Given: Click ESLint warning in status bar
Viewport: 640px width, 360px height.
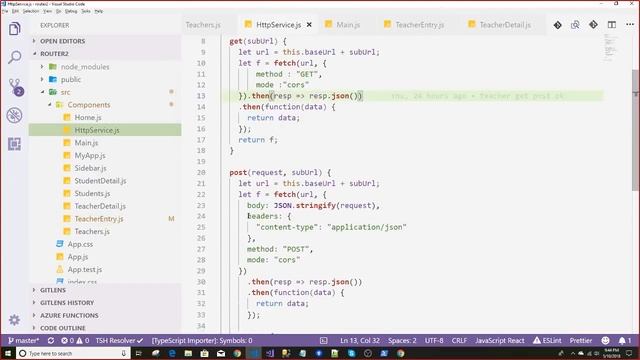Looking at the screenshot, I should (x=547, y=340).
